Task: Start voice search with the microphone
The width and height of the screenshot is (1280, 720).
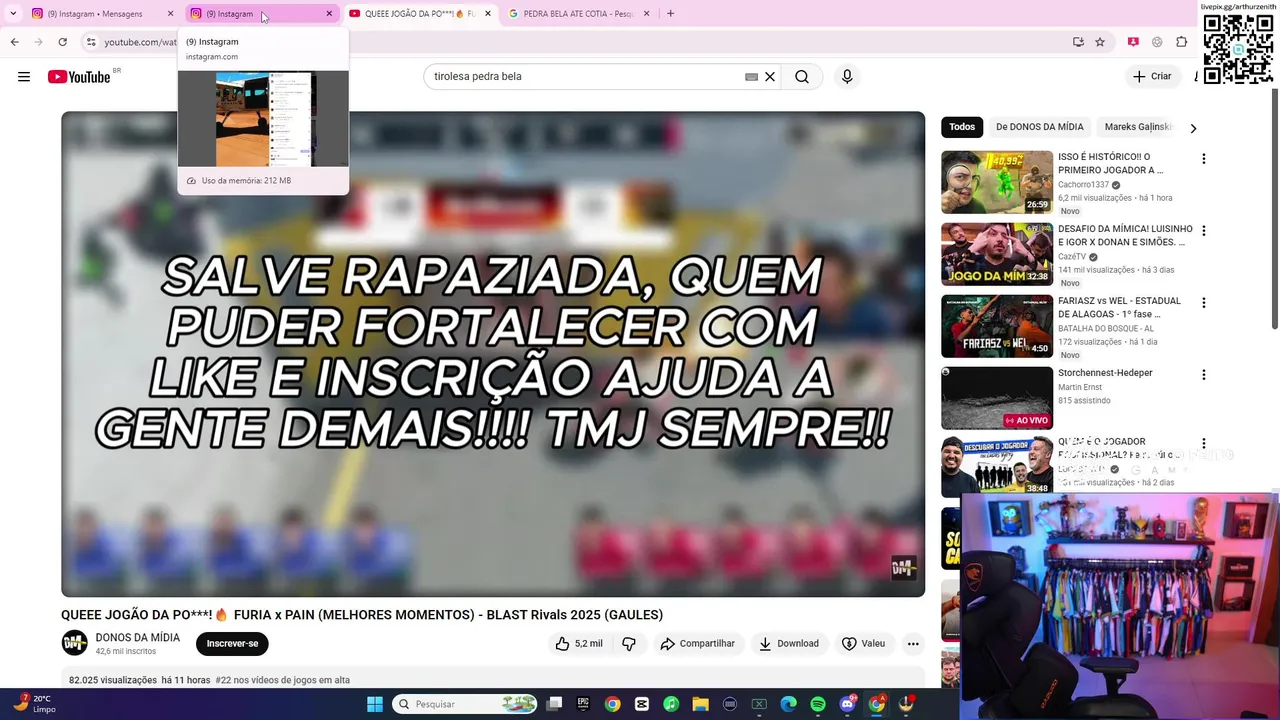Action: click(x=847, y=77)
